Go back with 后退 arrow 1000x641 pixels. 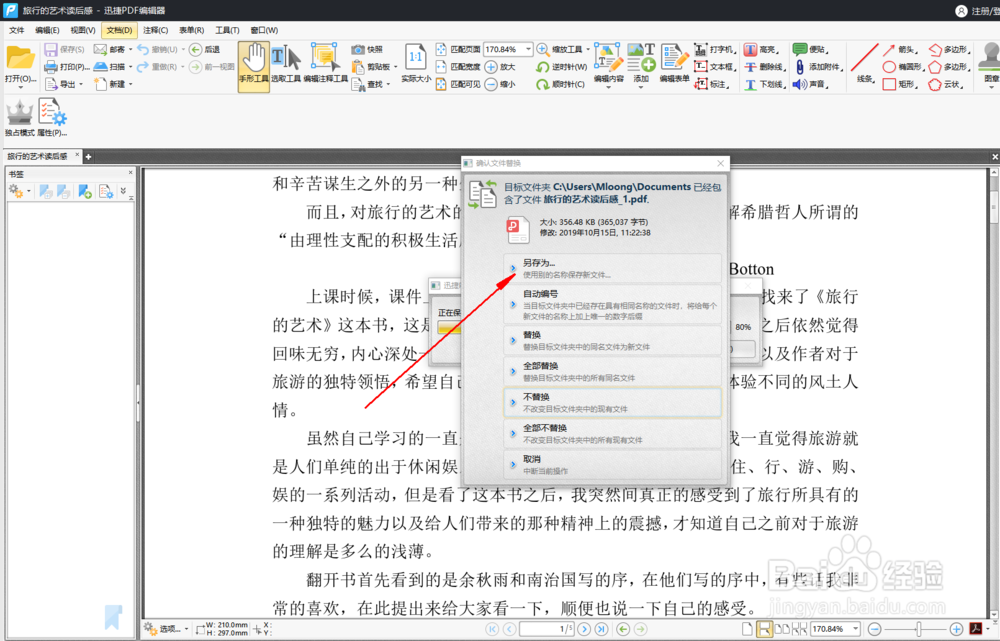(x=205, y=50)
